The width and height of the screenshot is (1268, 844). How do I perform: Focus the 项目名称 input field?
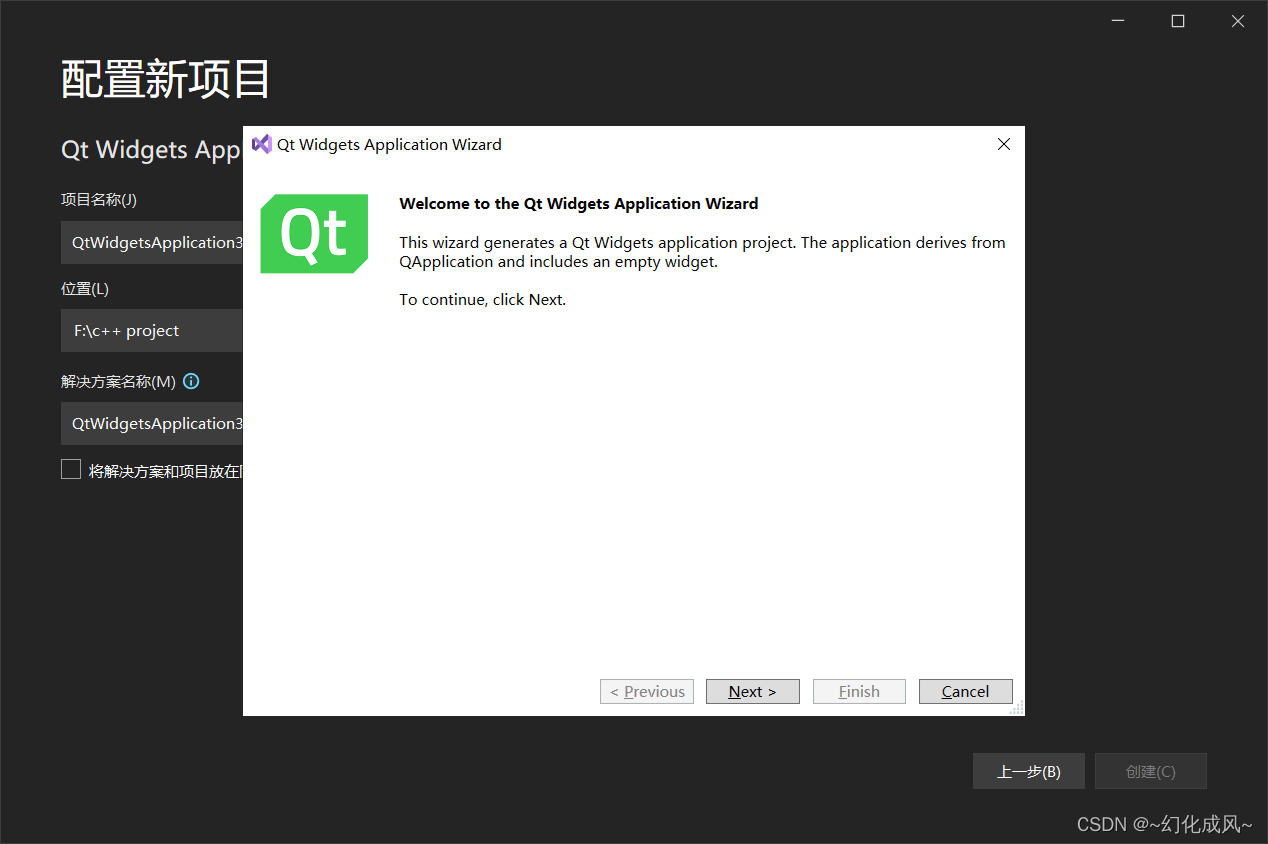click(x=152, y=243)
